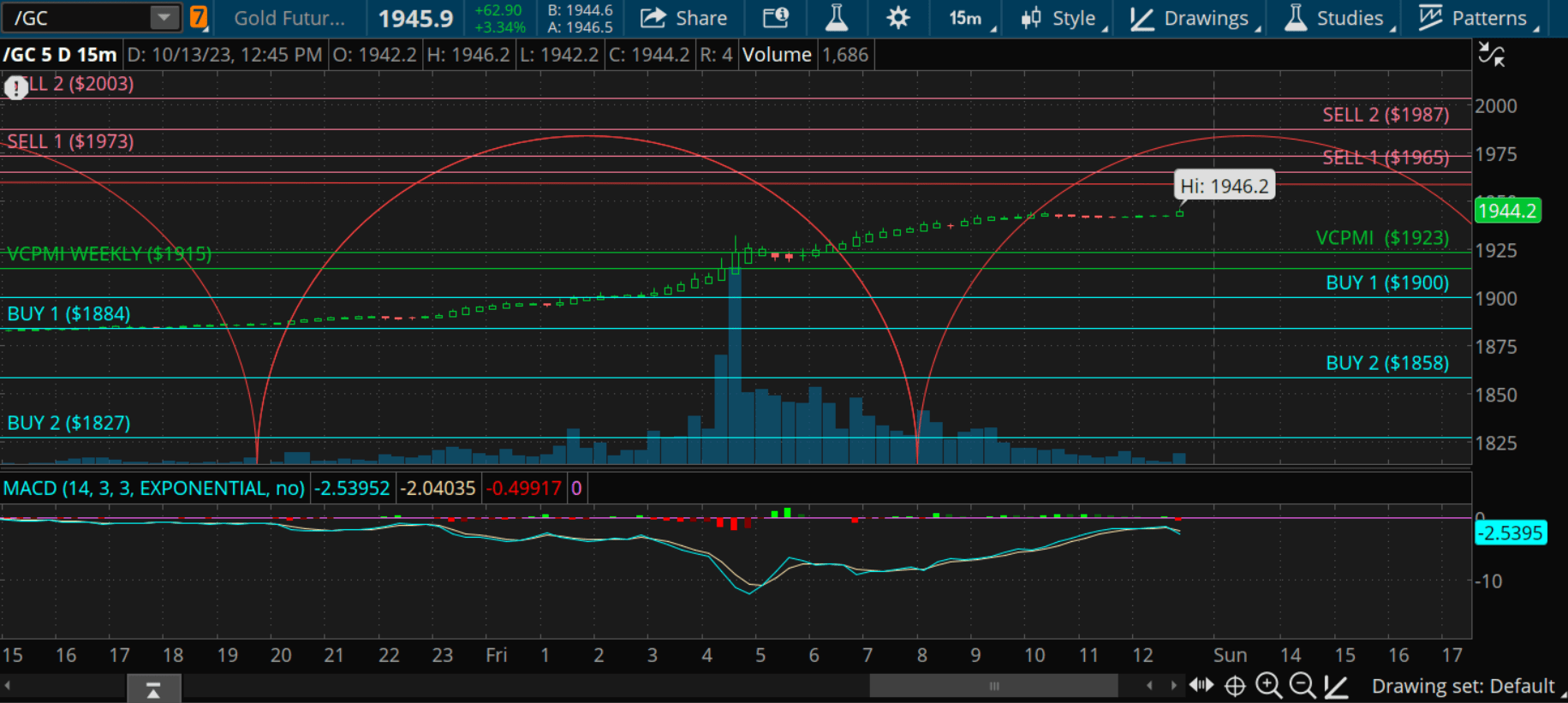Image resolution: width=1568 pixels, height=703 pixels.
Task: Open the Patterns menu
Action: (x=1477, y=18)
